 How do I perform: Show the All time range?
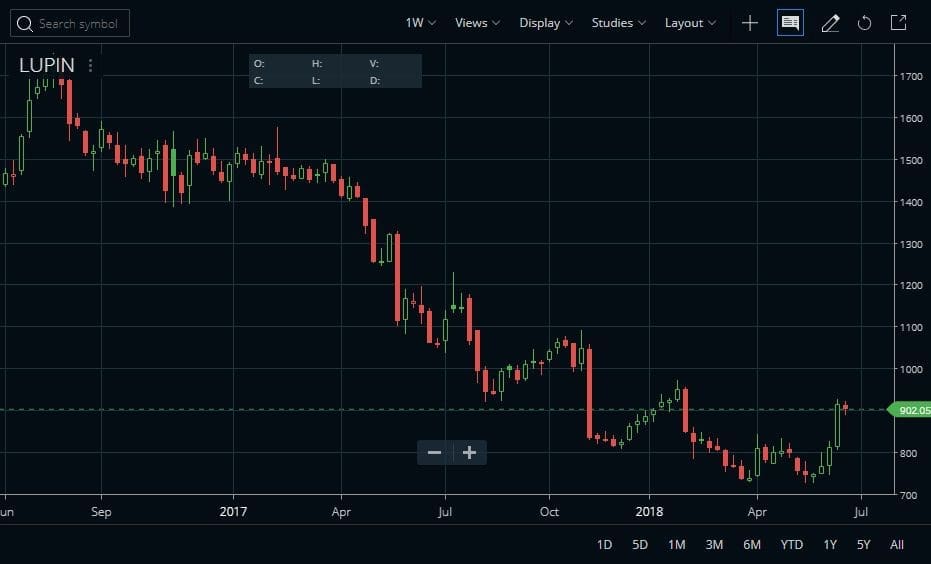tap(897, 544)
